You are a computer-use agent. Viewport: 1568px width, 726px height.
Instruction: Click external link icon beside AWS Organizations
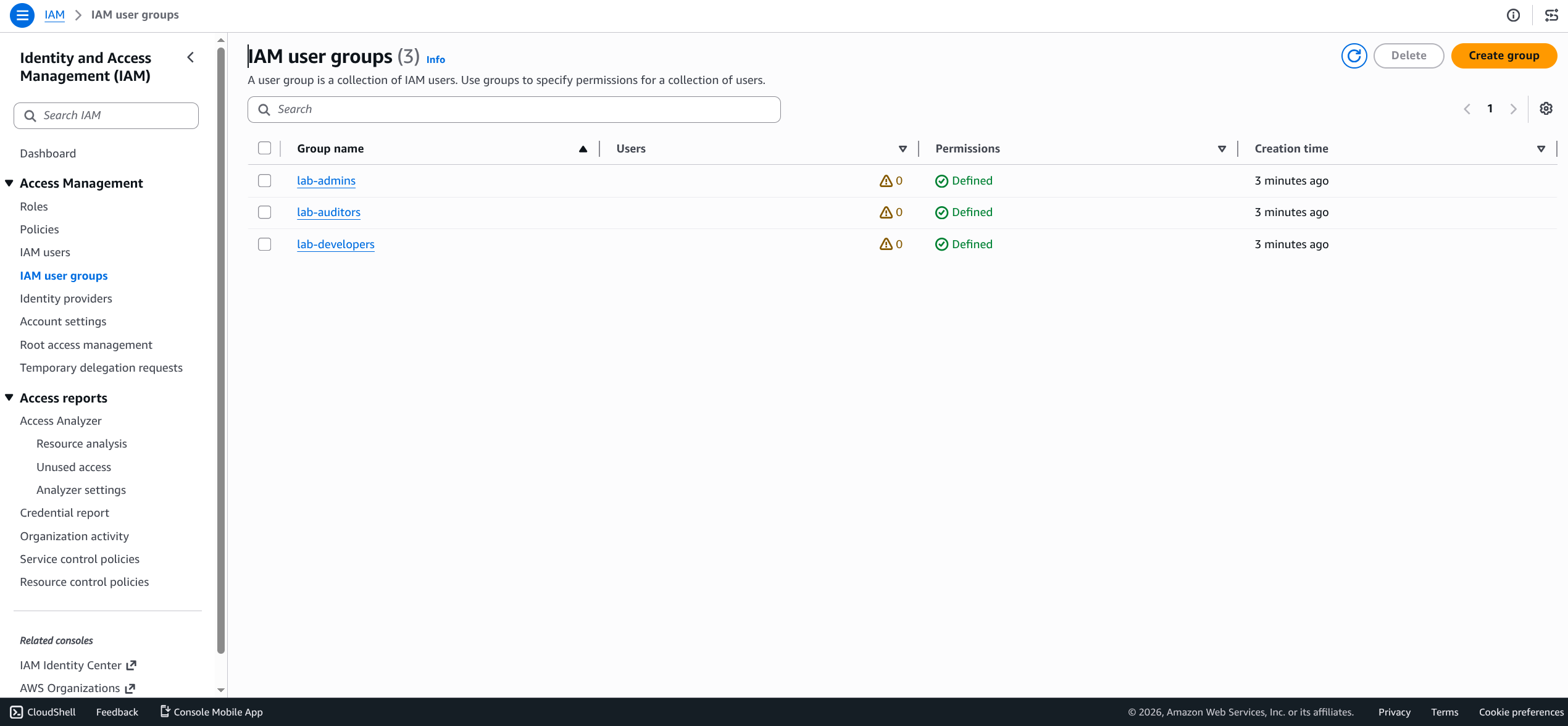130,688
